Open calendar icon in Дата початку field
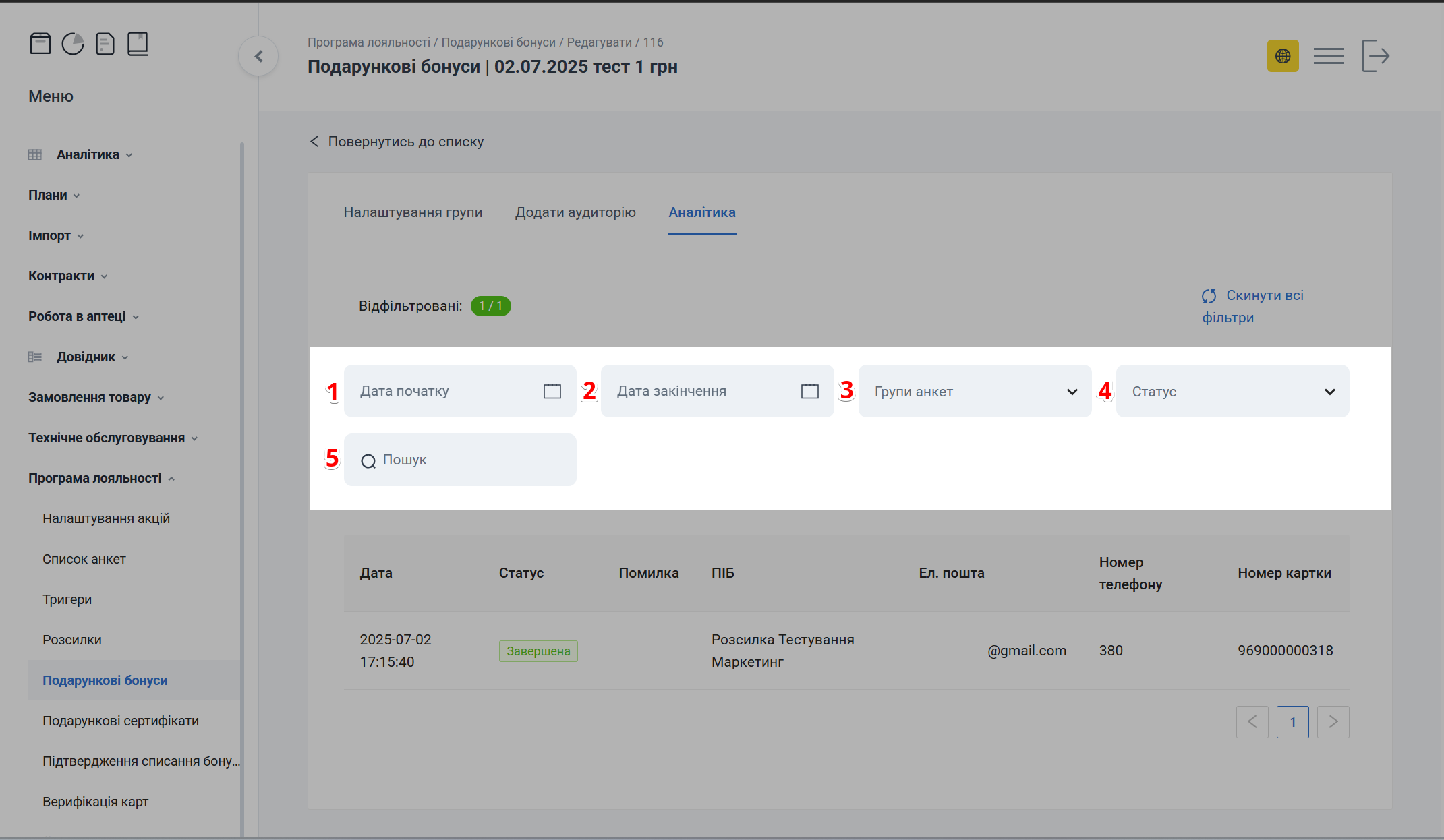The height and width of the screenshot is (840, 1444). tap(552, 391)
